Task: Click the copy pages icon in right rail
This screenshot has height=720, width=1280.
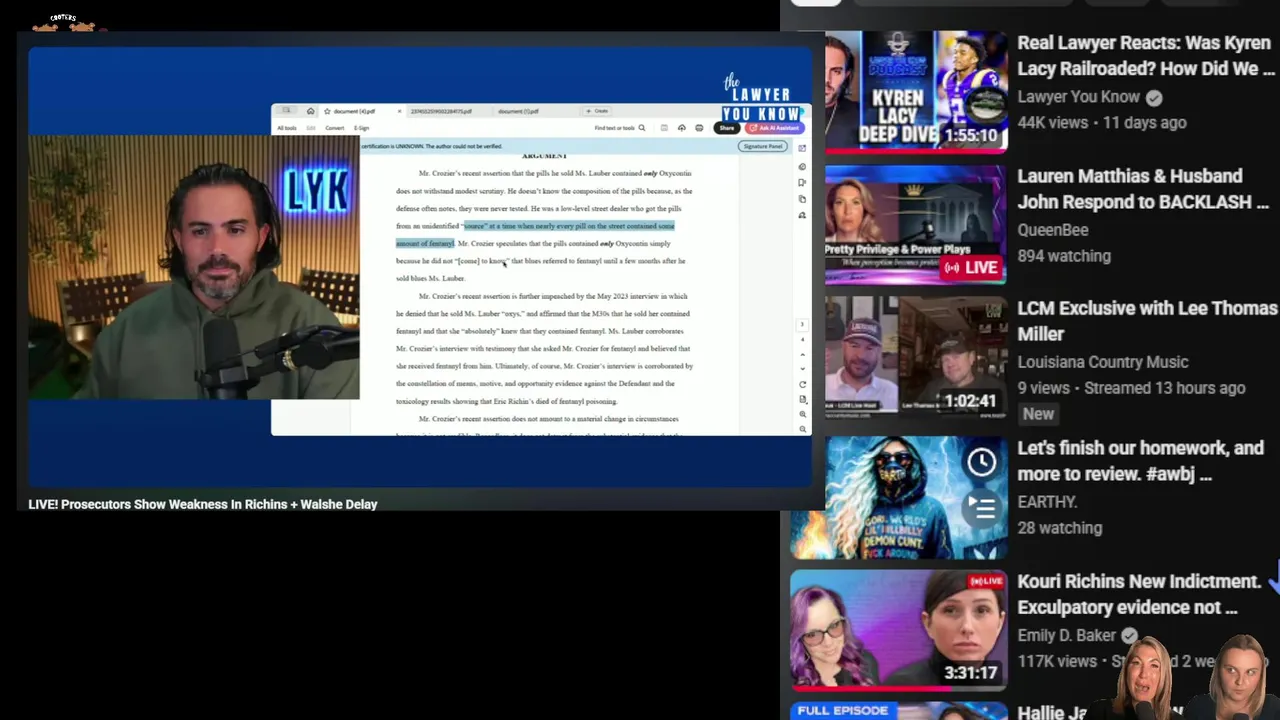Action: pyautogui.click(x=802, y=199)
